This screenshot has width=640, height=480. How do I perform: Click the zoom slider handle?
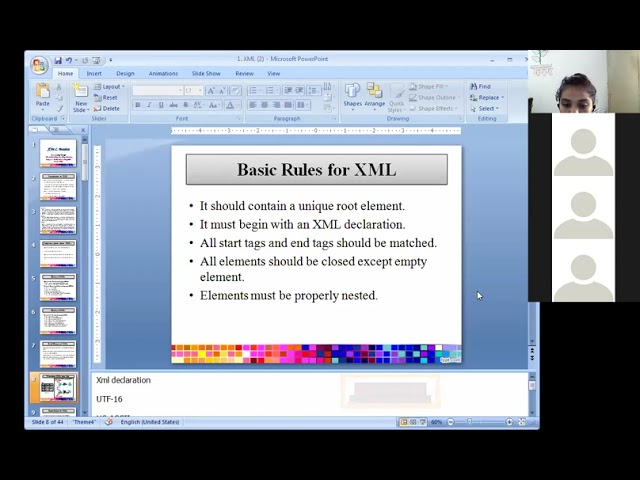coord(469,422)
